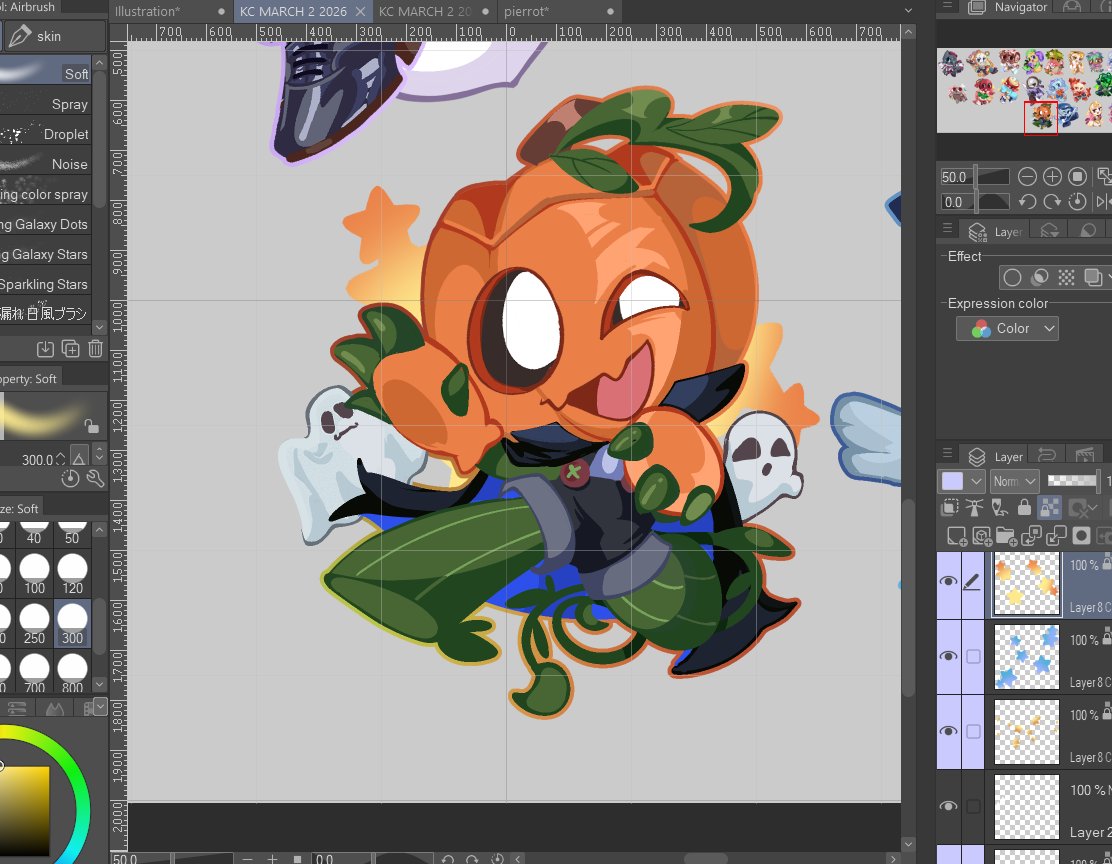This screenshot has height=864, width=1112.
Task: Switch to the second KC MARCH 2 tab
Action: click(x=424, y=11)
